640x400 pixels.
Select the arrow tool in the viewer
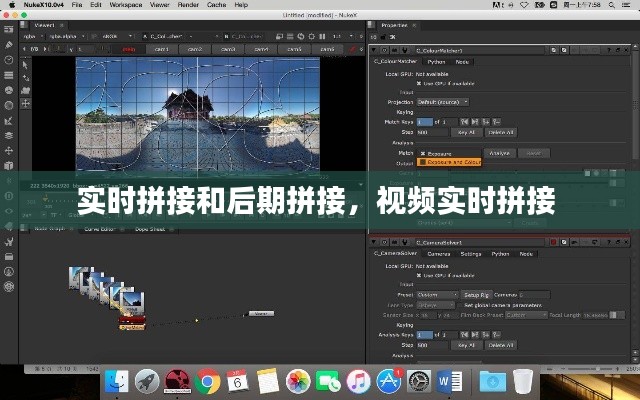click(x=23, y=64)
